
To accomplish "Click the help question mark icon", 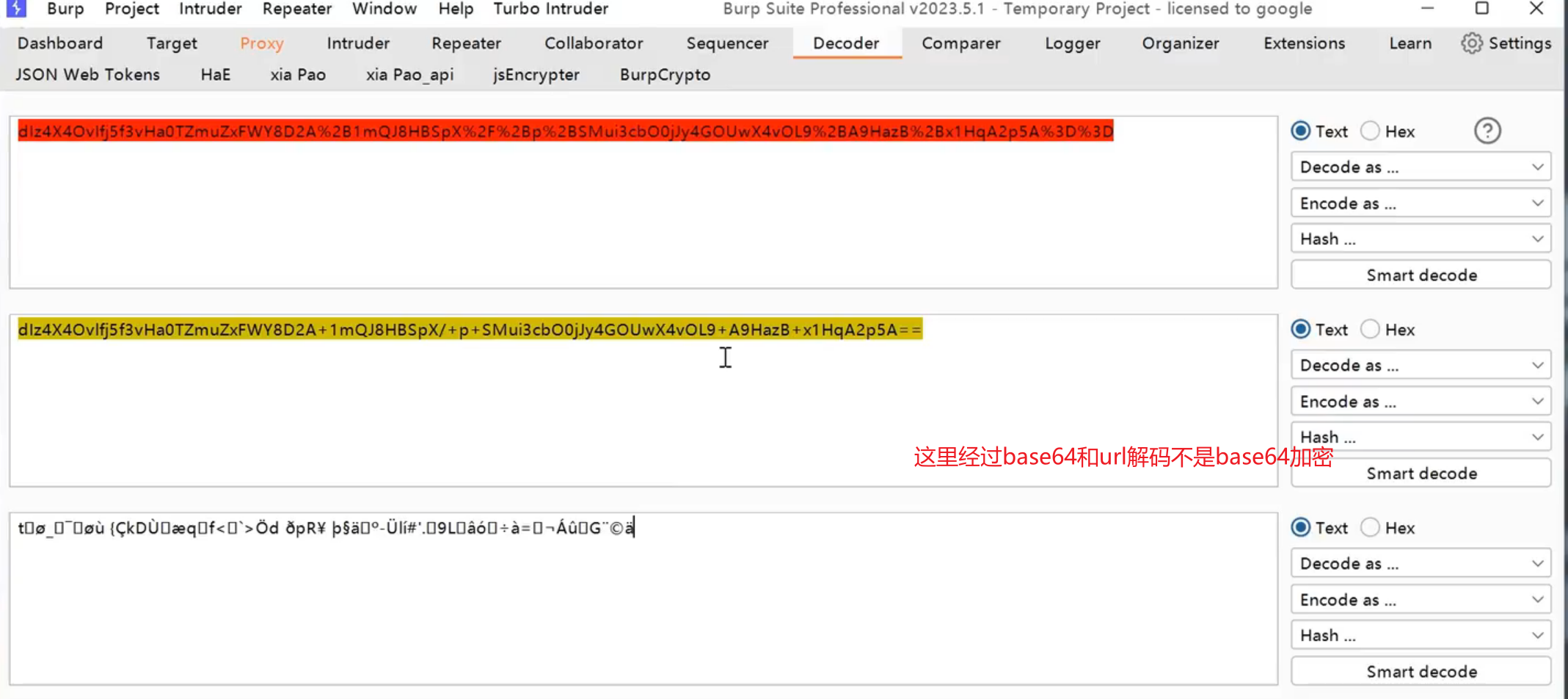I will [1487, 131].
